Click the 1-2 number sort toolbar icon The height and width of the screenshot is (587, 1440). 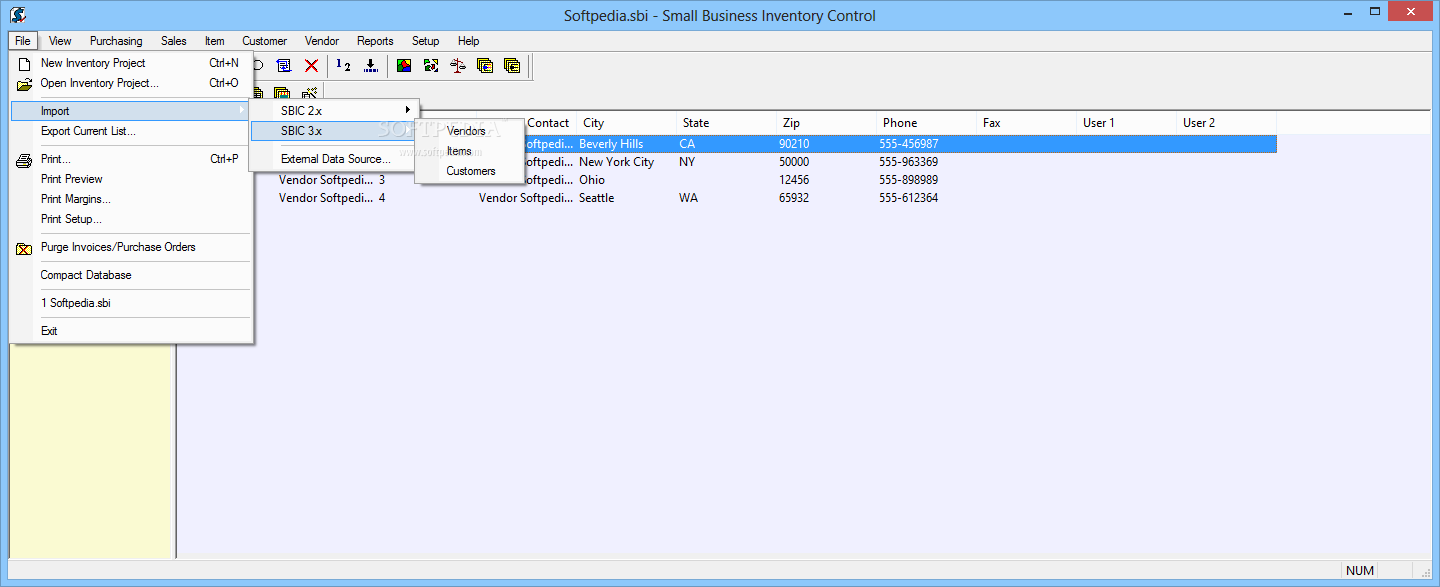point(343,66)
